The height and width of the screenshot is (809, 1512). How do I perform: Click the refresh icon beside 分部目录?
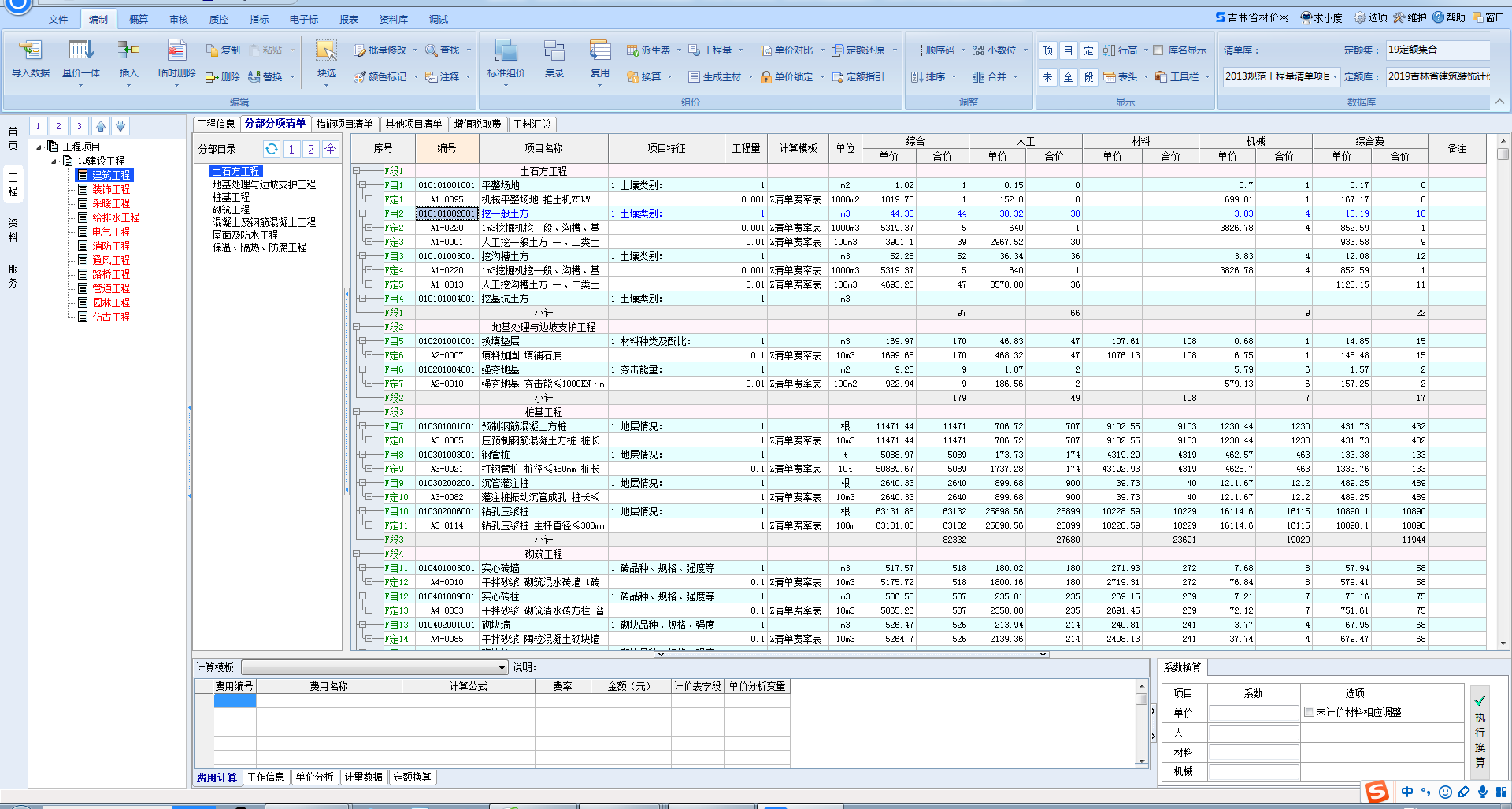tap(272, 149)
